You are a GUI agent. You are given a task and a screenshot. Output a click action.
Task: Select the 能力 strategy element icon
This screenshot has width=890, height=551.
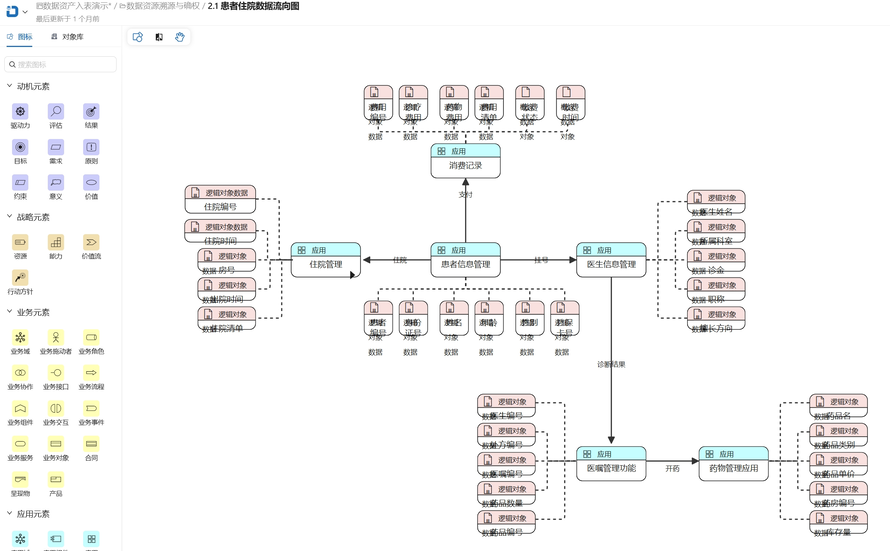(x=56, y=242)
